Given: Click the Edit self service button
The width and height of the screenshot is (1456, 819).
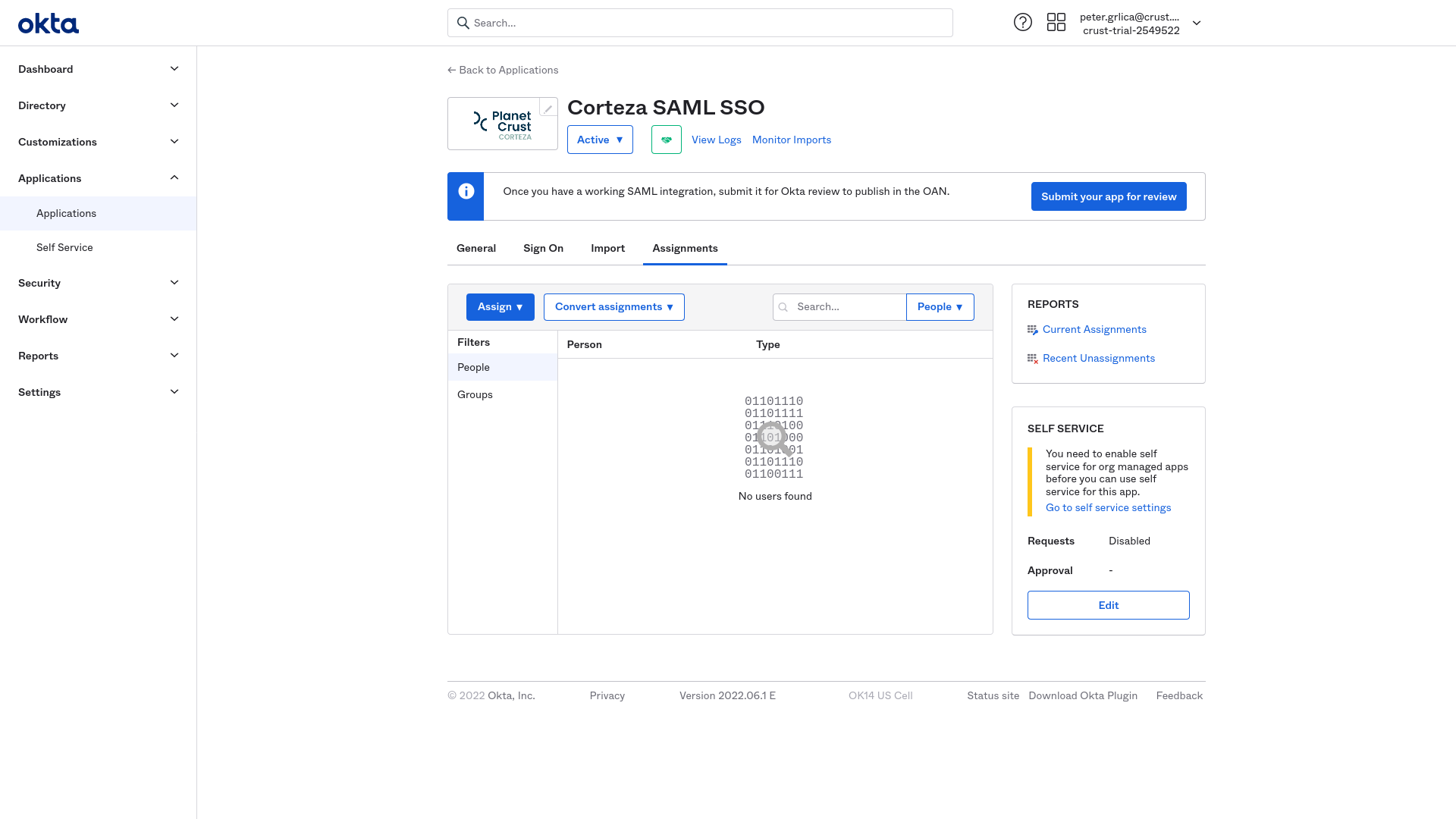Looking at the screenshot, I should 1109,605.
